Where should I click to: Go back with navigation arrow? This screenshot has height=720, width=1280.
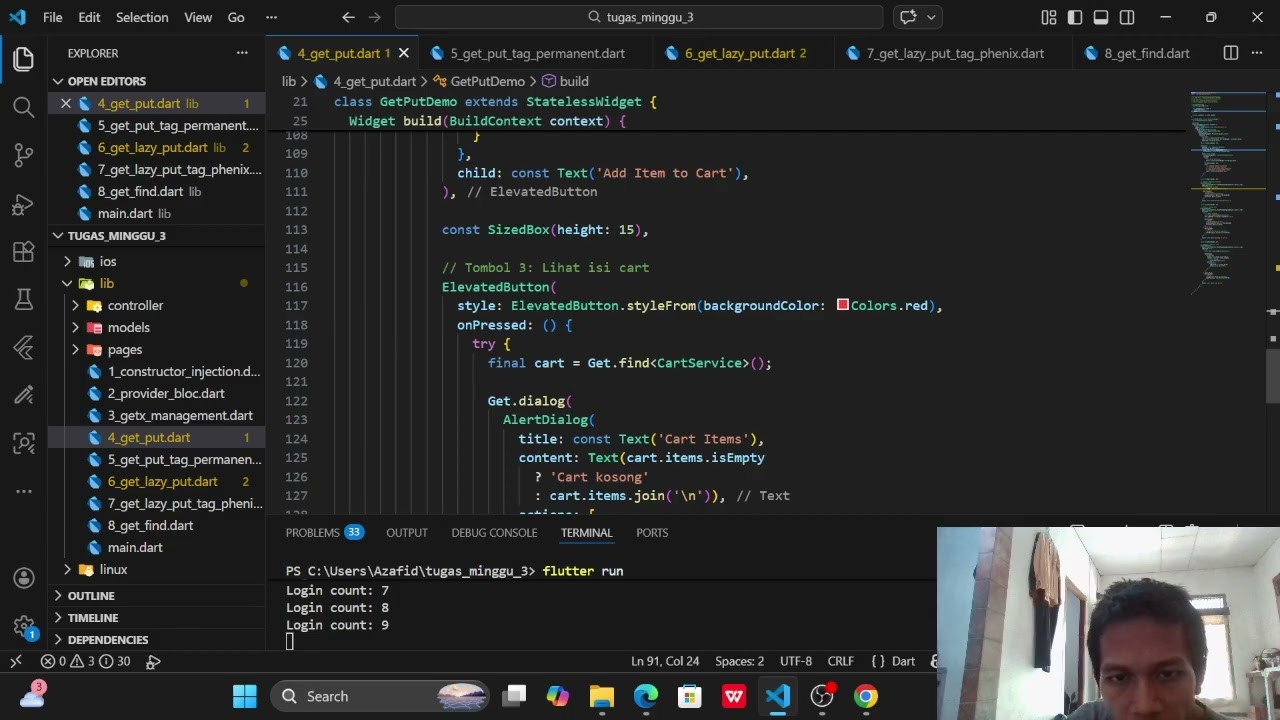[348, 17]
